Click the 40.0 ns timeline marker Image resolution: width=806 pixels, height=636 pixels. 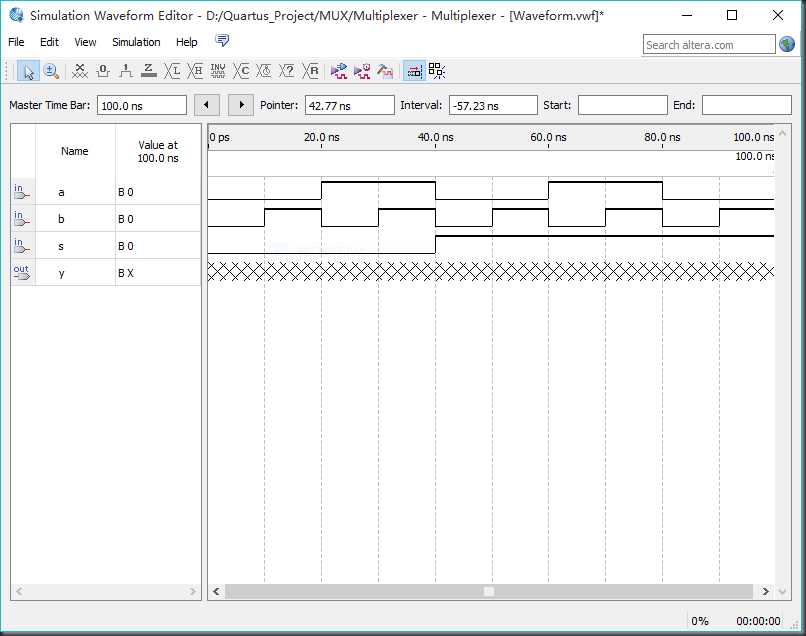click(x=435, y=137)
